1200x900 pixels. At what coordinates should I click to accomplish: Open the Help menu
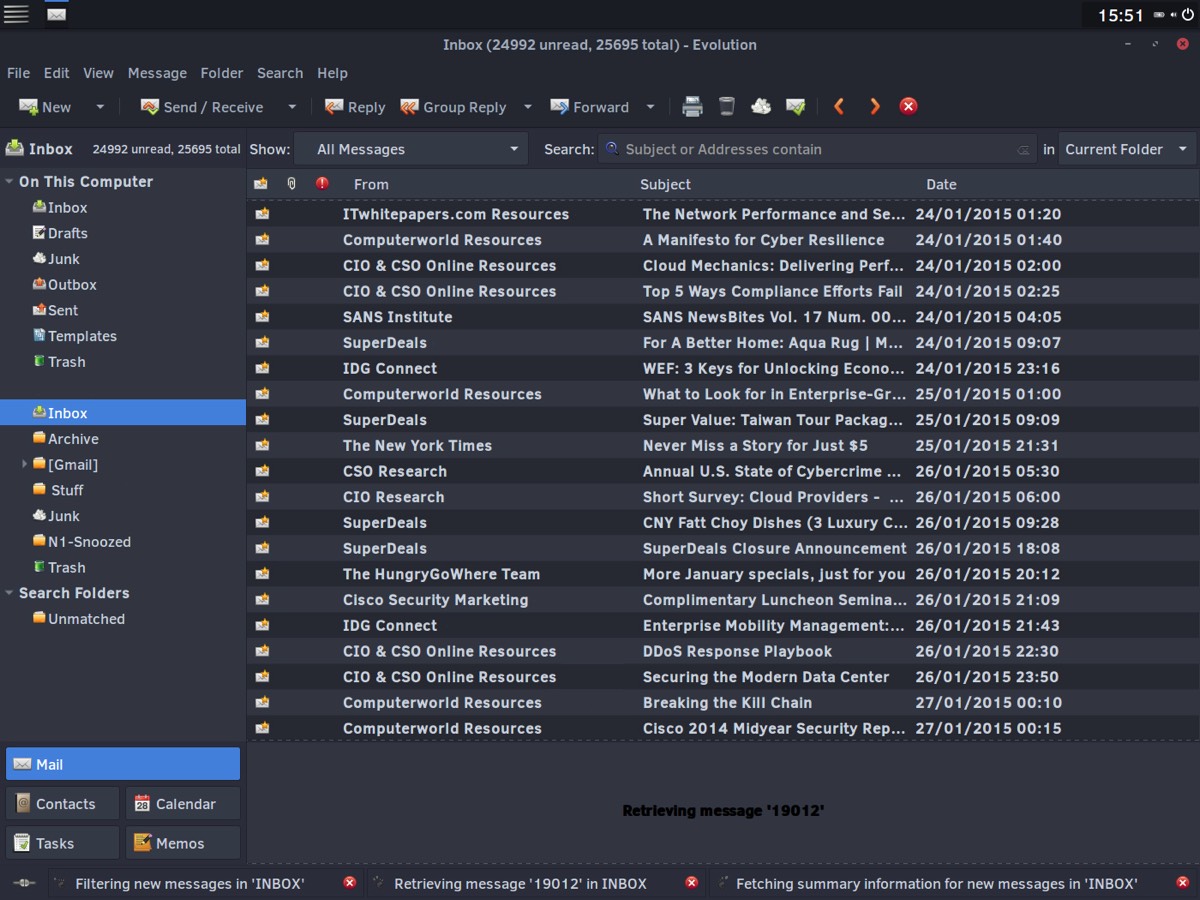(333, 73)
